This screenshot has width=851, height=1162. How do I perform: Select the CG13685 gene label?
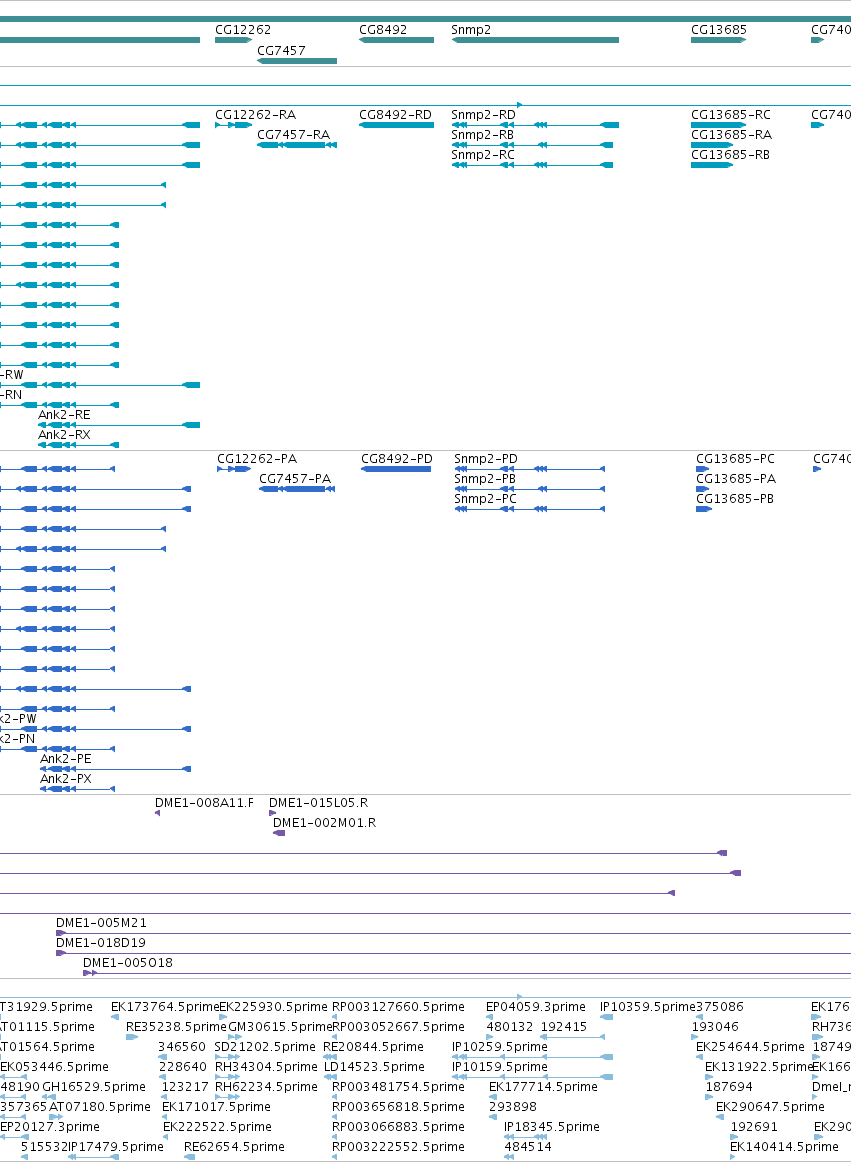(x=719, y=30)
